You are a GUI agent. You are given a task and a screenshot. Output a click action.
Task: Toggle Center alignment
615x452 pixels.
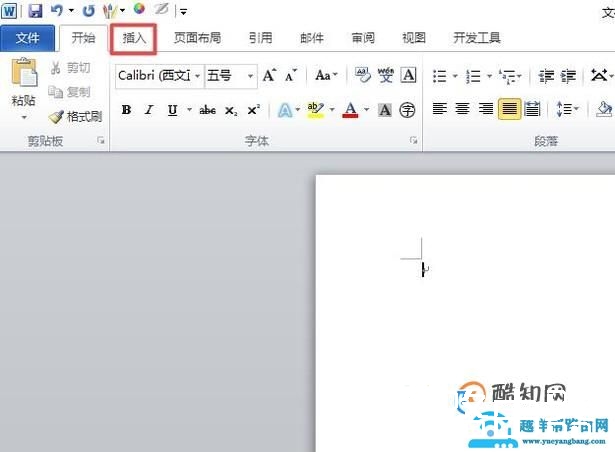click(x=463, y=108)
